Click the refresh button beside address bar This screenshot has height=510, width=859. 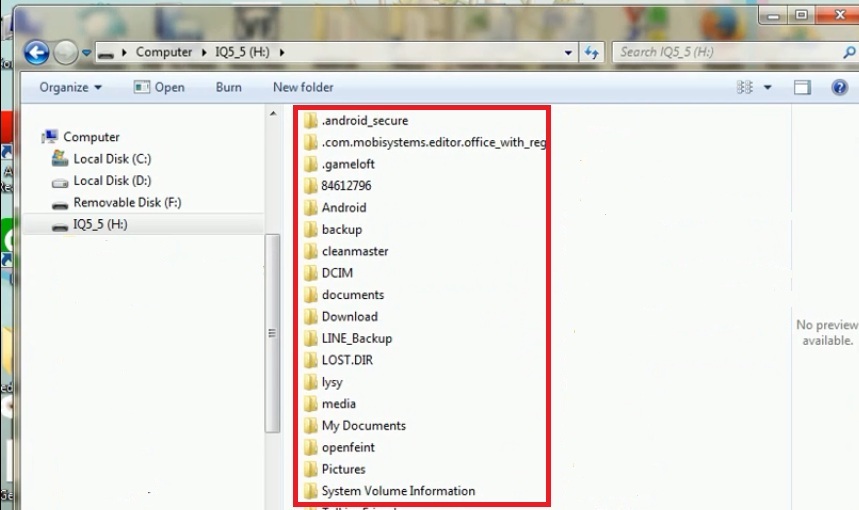pos(592,52)
